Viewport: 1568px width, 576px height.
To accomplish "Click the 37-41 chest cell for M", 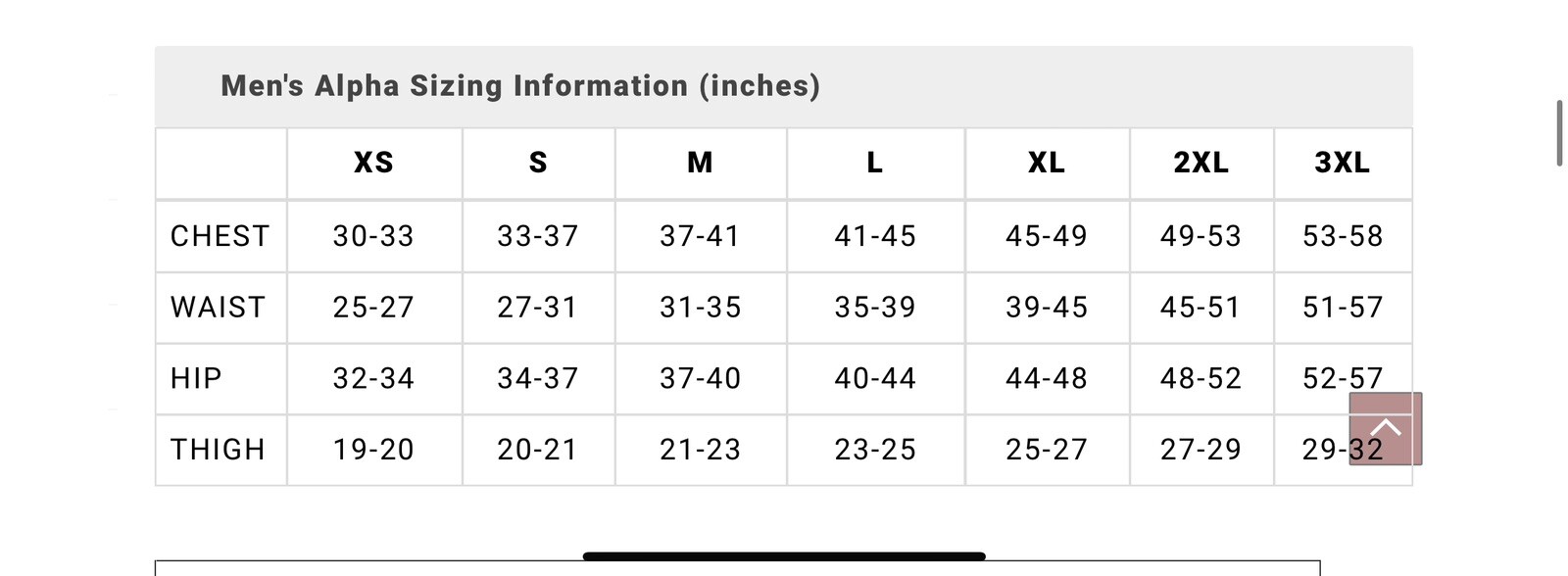I will coord(700,236).
